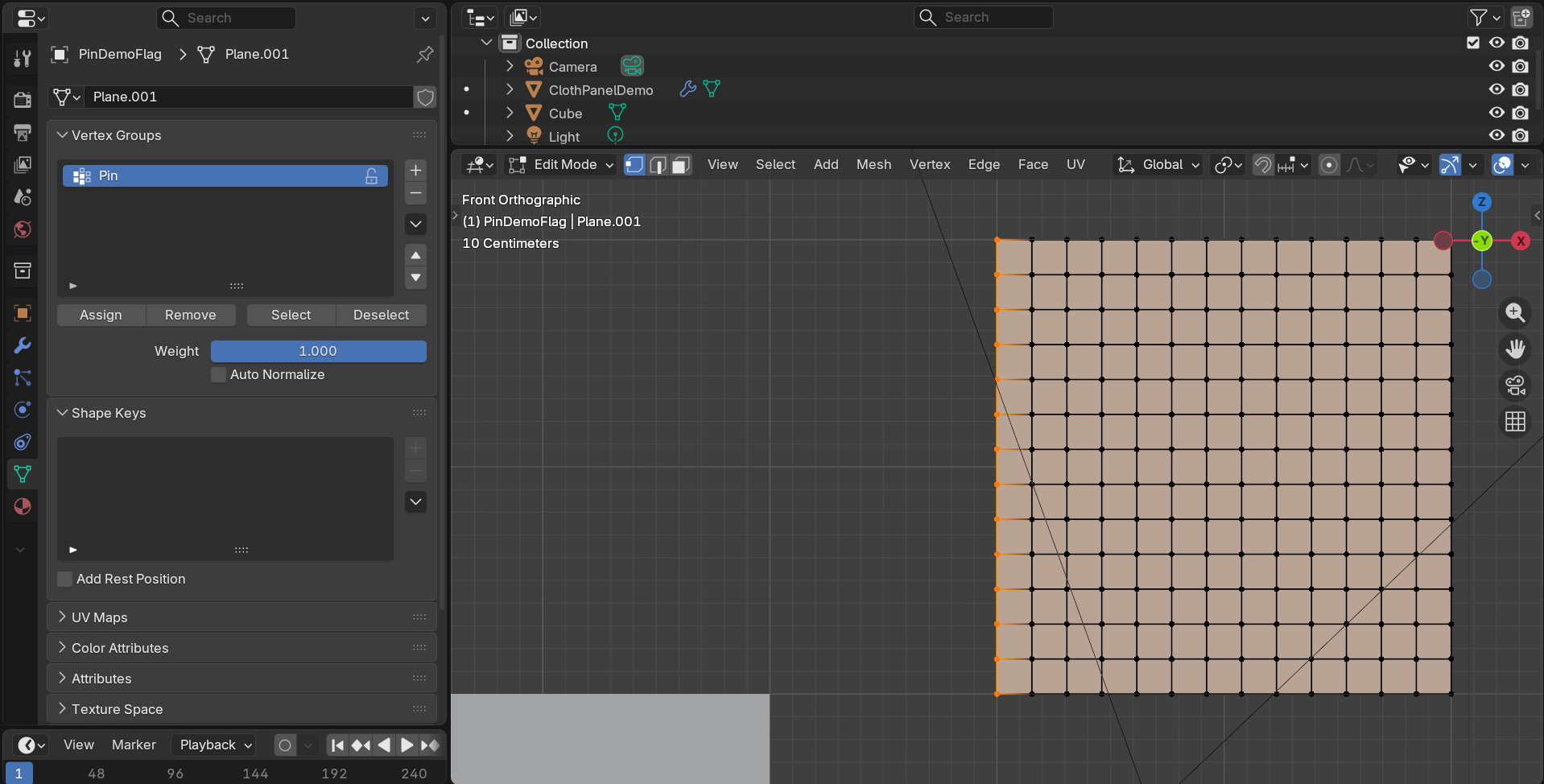The image size is (1544, 784).
Task: Enable Auto Normalize checkbox
Action: [218, 375]
